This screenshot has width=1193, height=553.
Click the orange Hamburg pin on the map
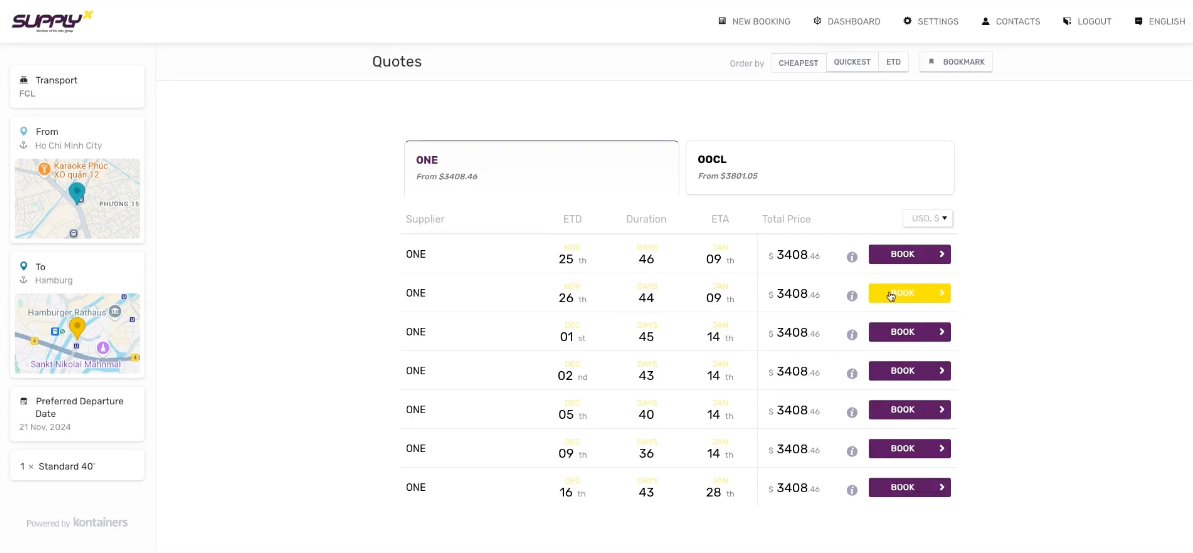click(77, 328)
